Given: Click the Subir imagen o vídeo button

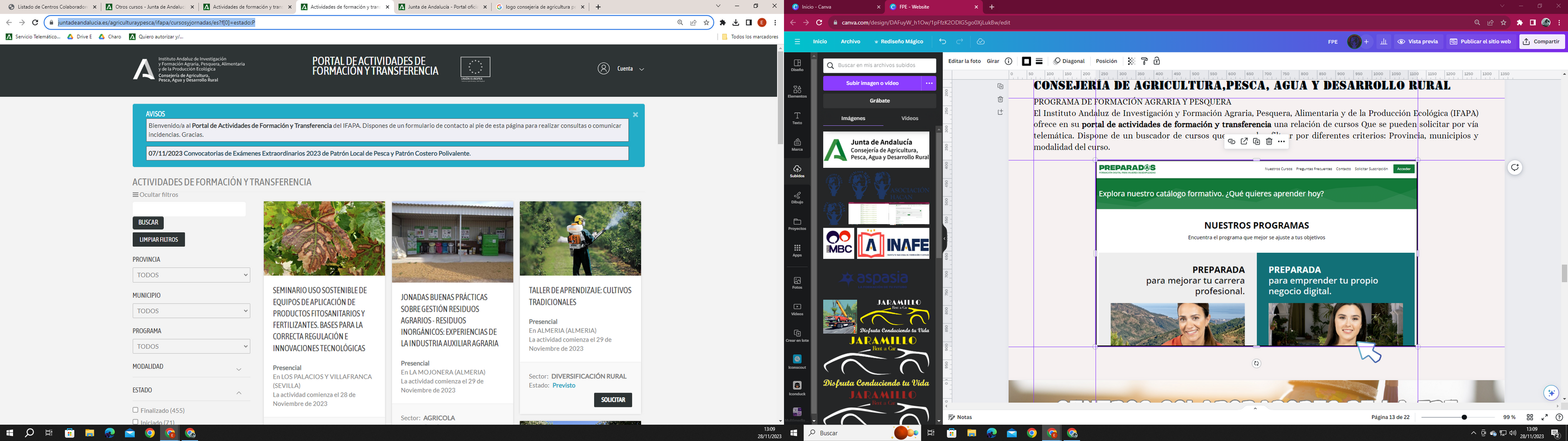Looking at the screenshot, I should (872, 83).
